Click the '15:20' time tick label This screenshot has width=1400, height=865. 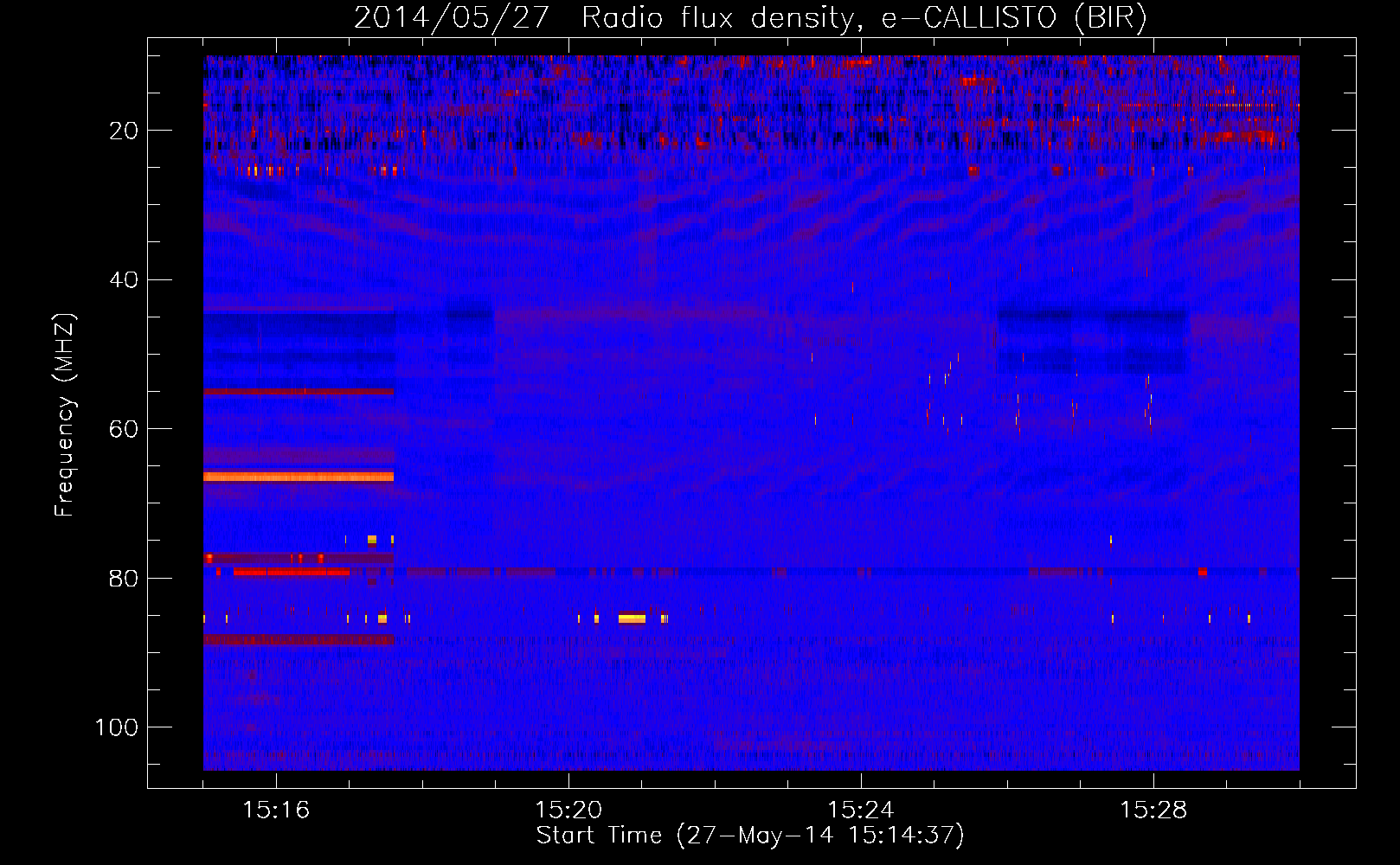568,811
